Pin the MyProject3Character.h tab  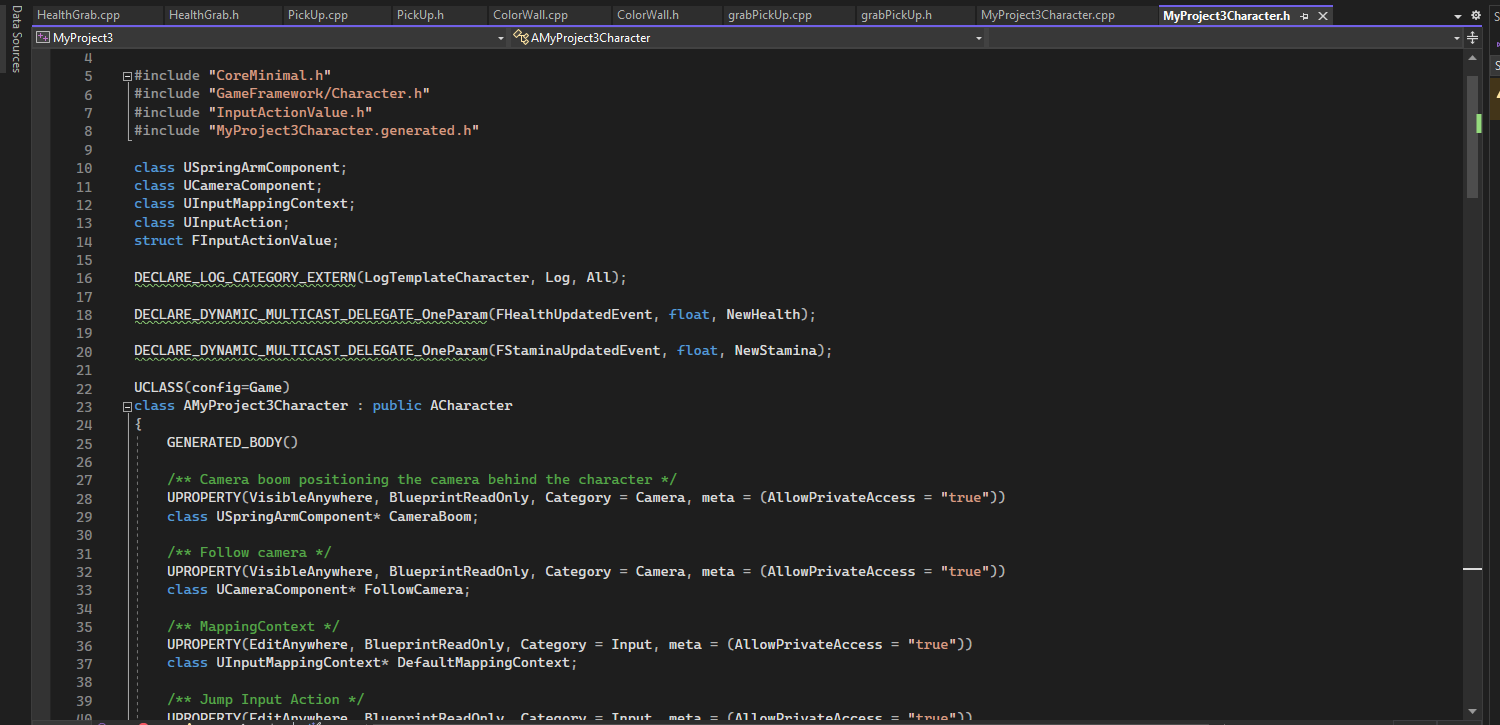click(1304, 16)
